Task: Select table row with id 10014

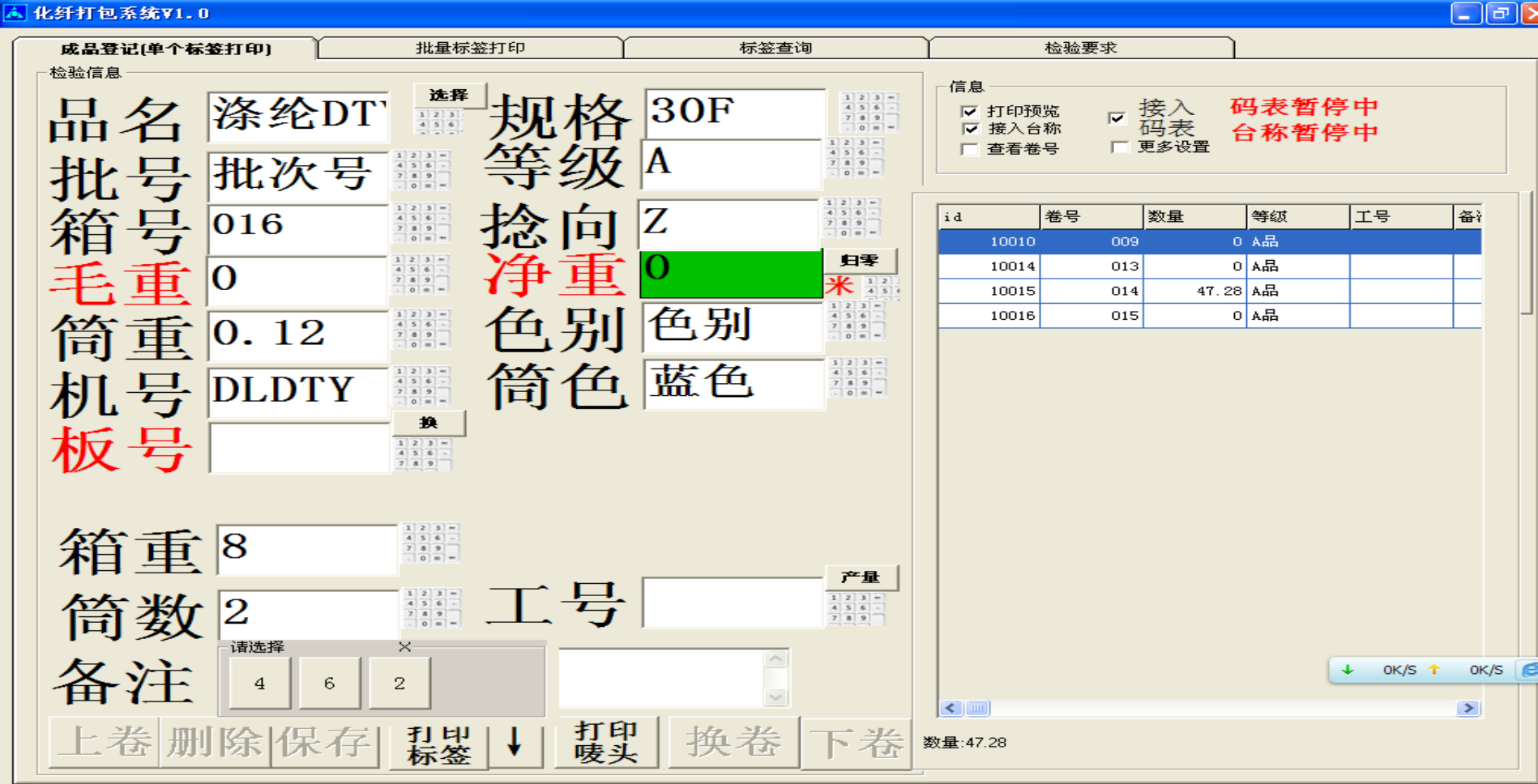Action: (1210, 266)
